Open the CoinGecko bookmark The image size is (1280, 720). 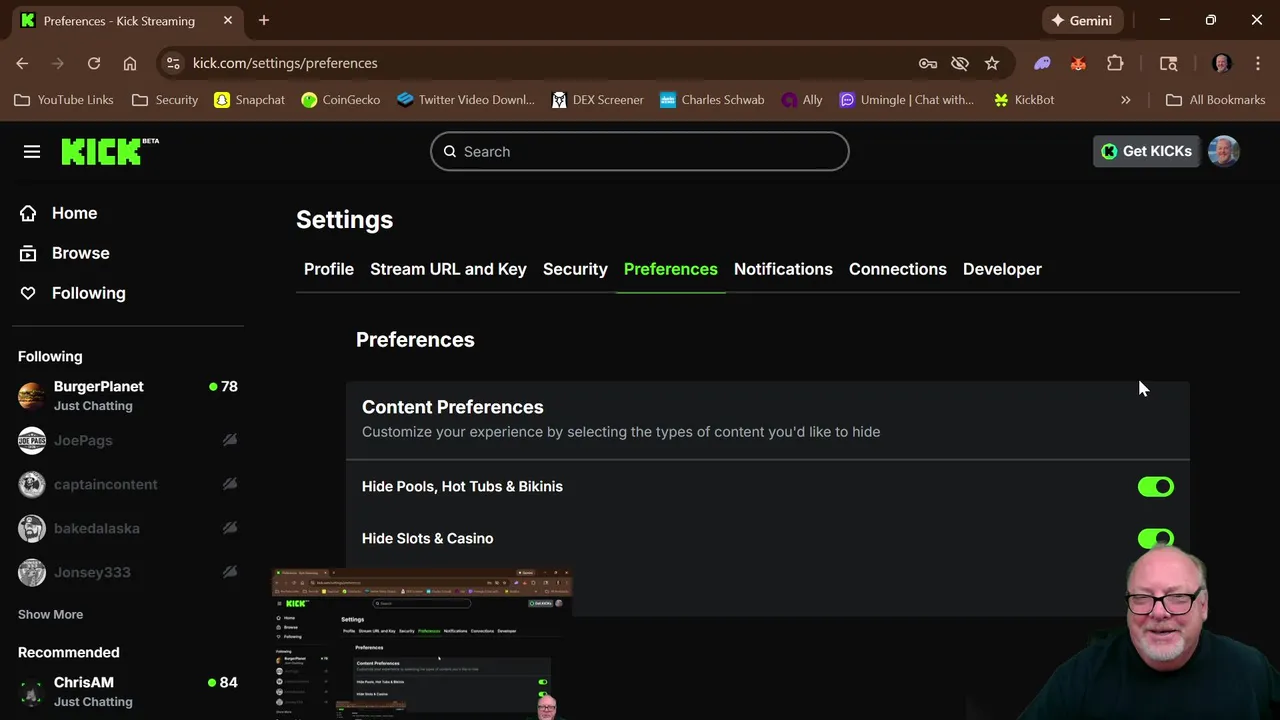[x=341, y=100]
